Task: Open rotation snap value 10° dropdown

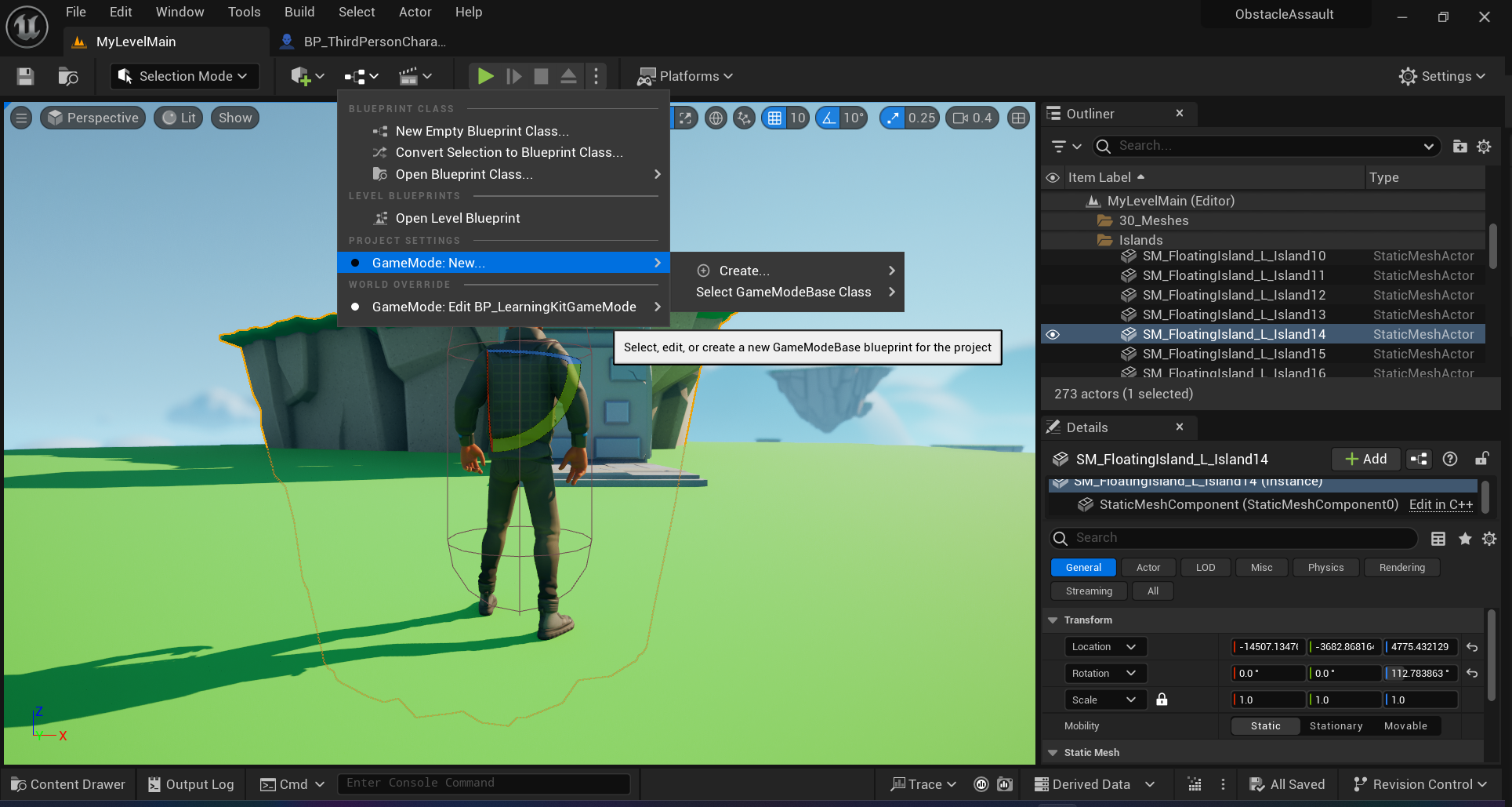Action: pyautogui.click(x=853, y=118)
